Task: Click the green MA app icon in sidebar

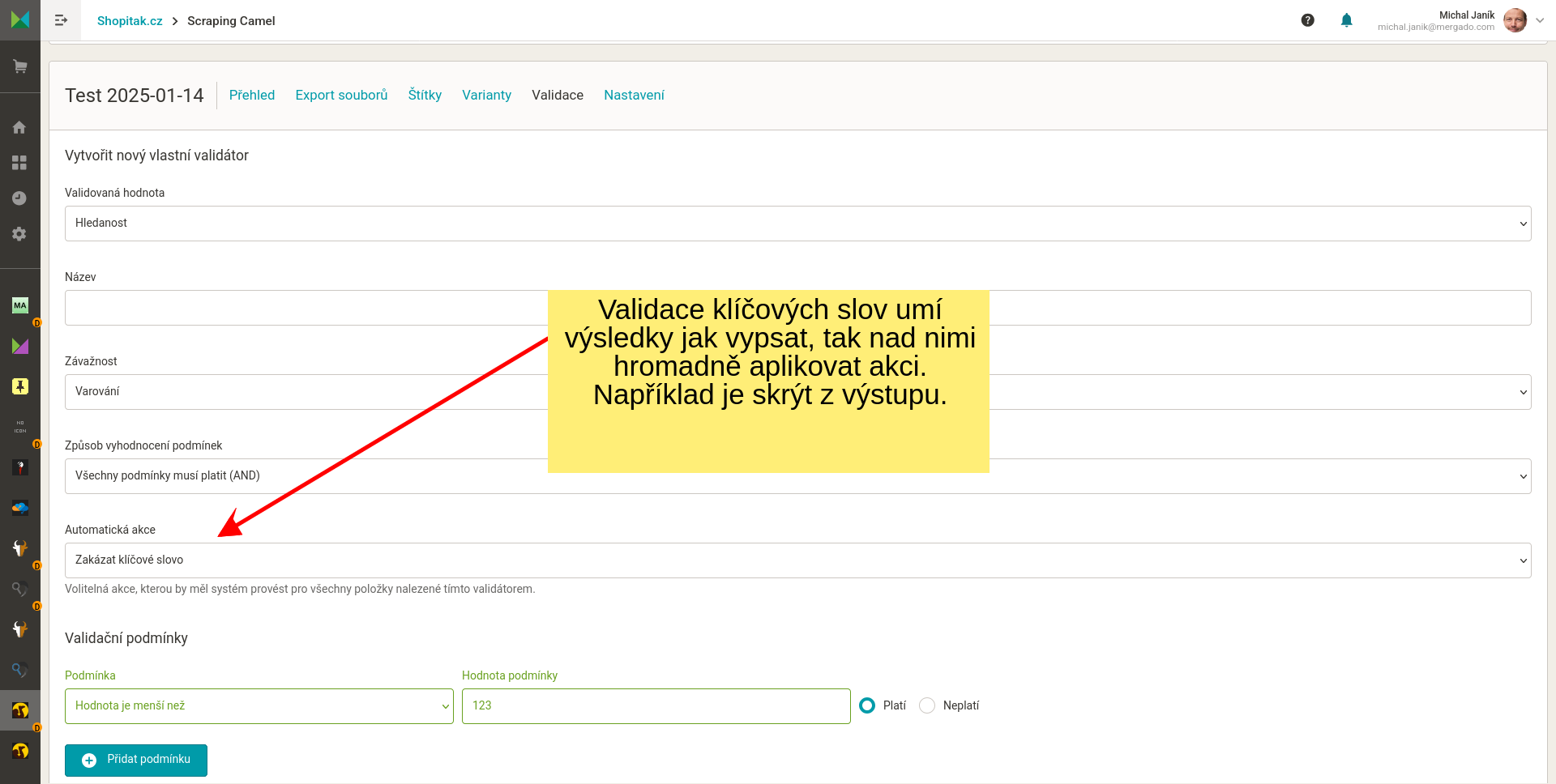Action: (x=20, y=305)
